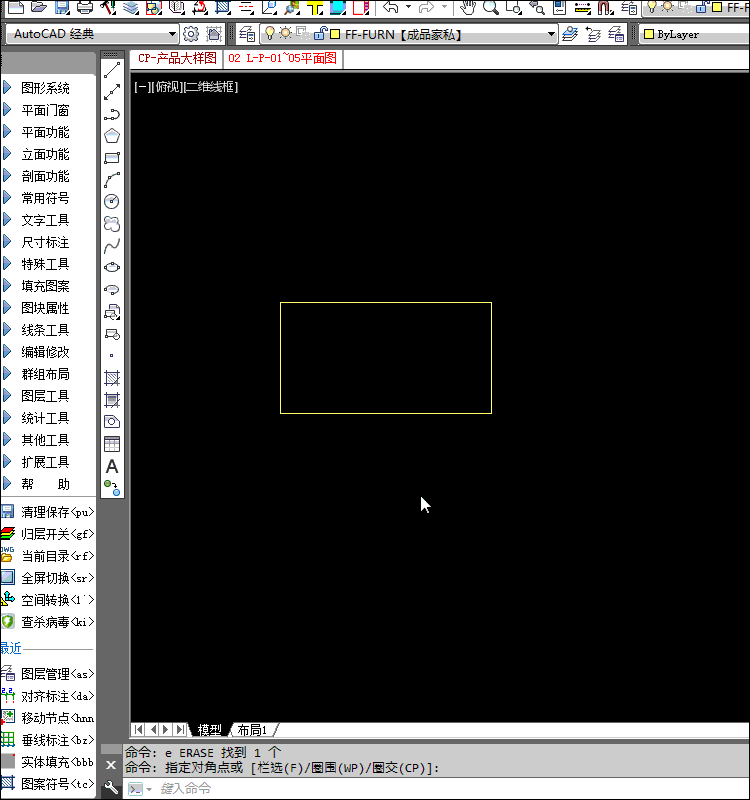This screenshot has height=800, width=750.
Task: Select the Circle tool
Action: tap(112, 202)
